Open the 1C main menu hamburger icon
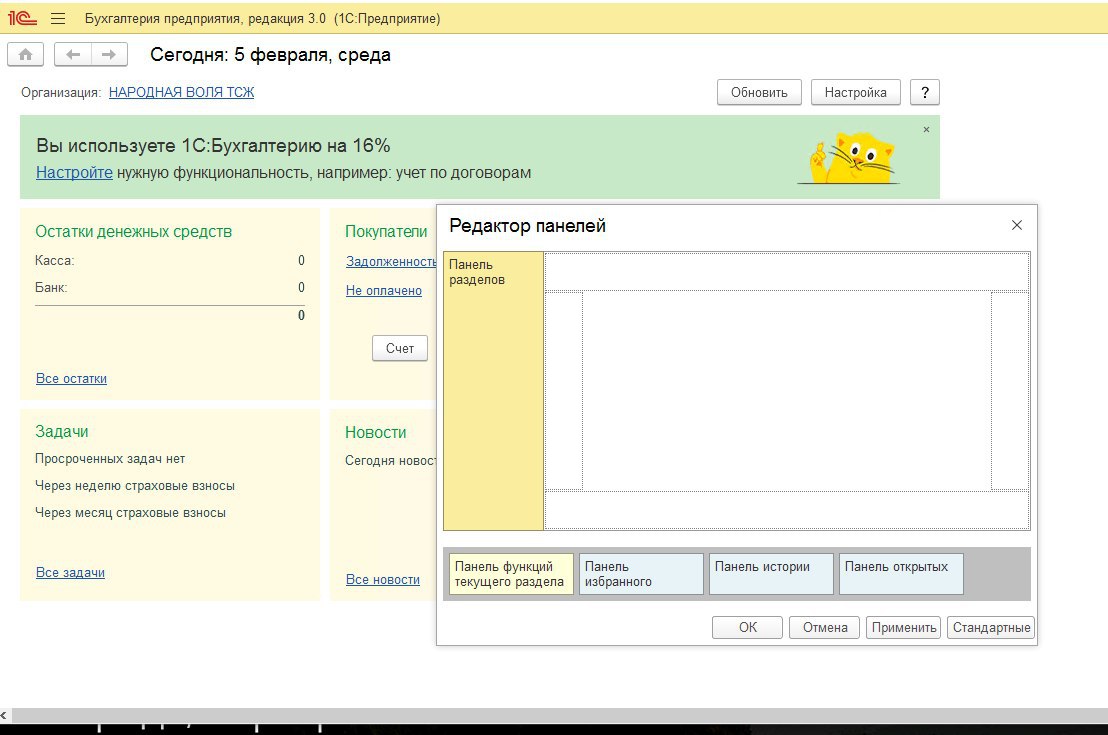Viewport: 1108px width, 735px height. coord(58,18)
